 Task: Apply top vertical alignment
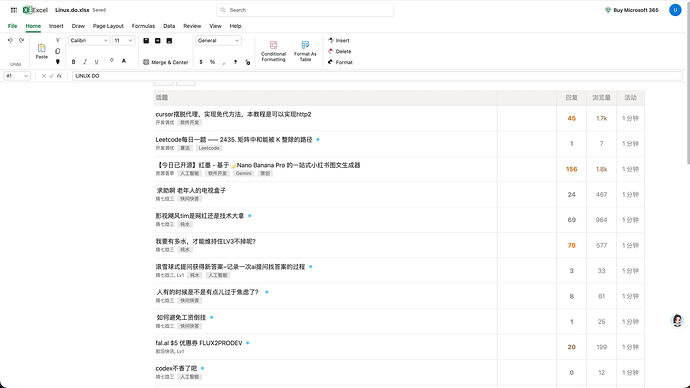146,40
